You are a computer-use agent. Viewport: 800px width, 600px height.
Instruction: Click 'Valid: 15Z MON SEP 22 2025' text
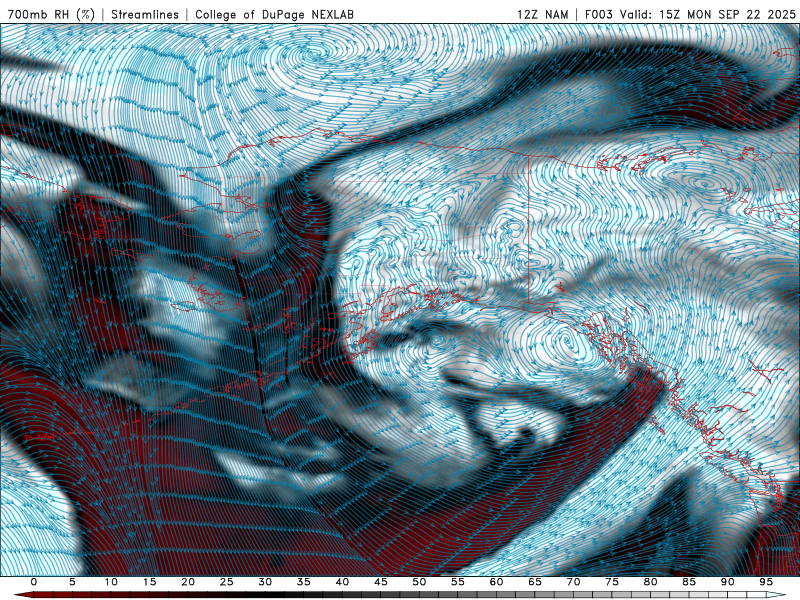tap(708, 15)
